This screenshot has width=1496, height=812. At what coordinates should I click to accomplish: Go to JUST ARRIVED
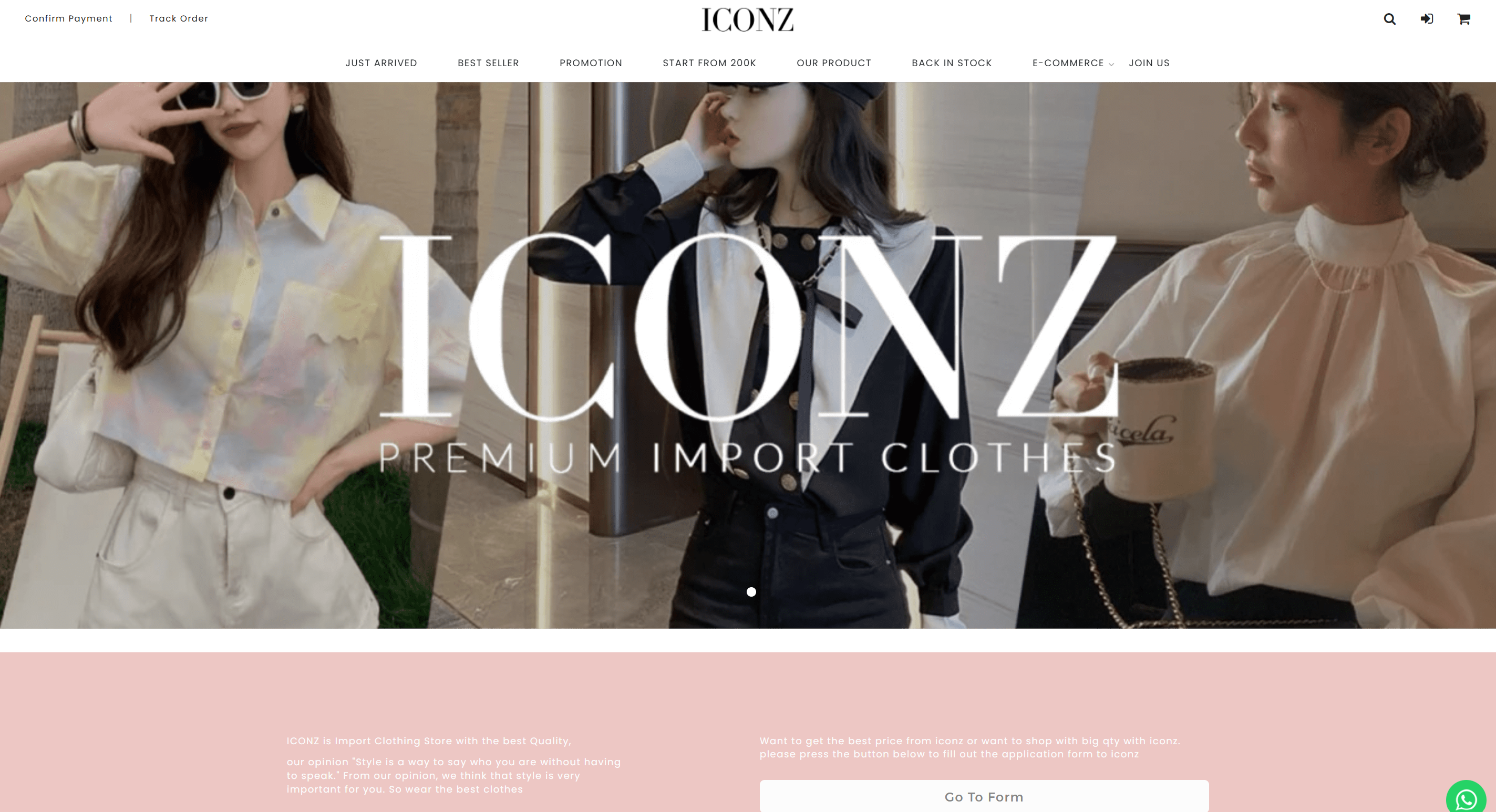[381, 63]
